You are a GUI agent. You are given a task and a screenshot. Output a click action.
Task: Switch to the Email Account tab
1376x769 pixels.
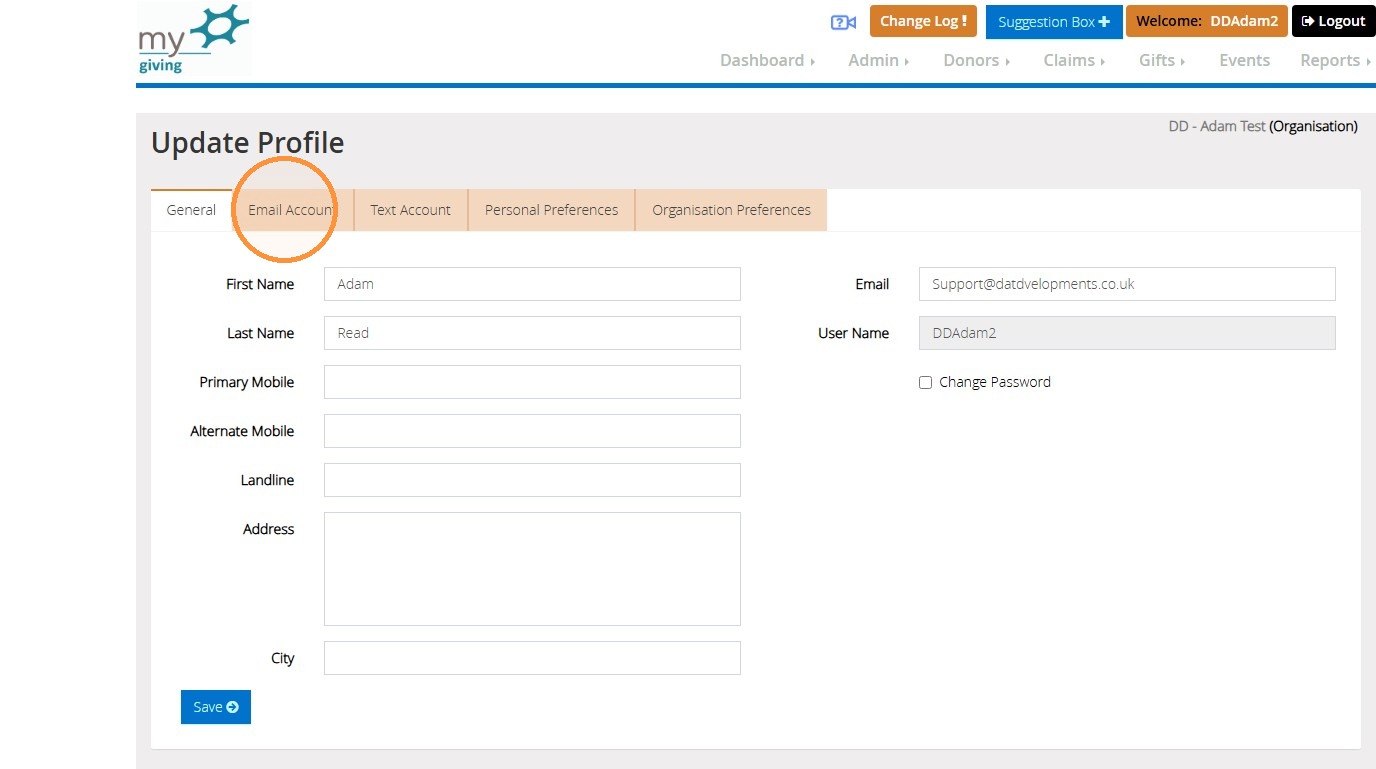tap(293, 210)
